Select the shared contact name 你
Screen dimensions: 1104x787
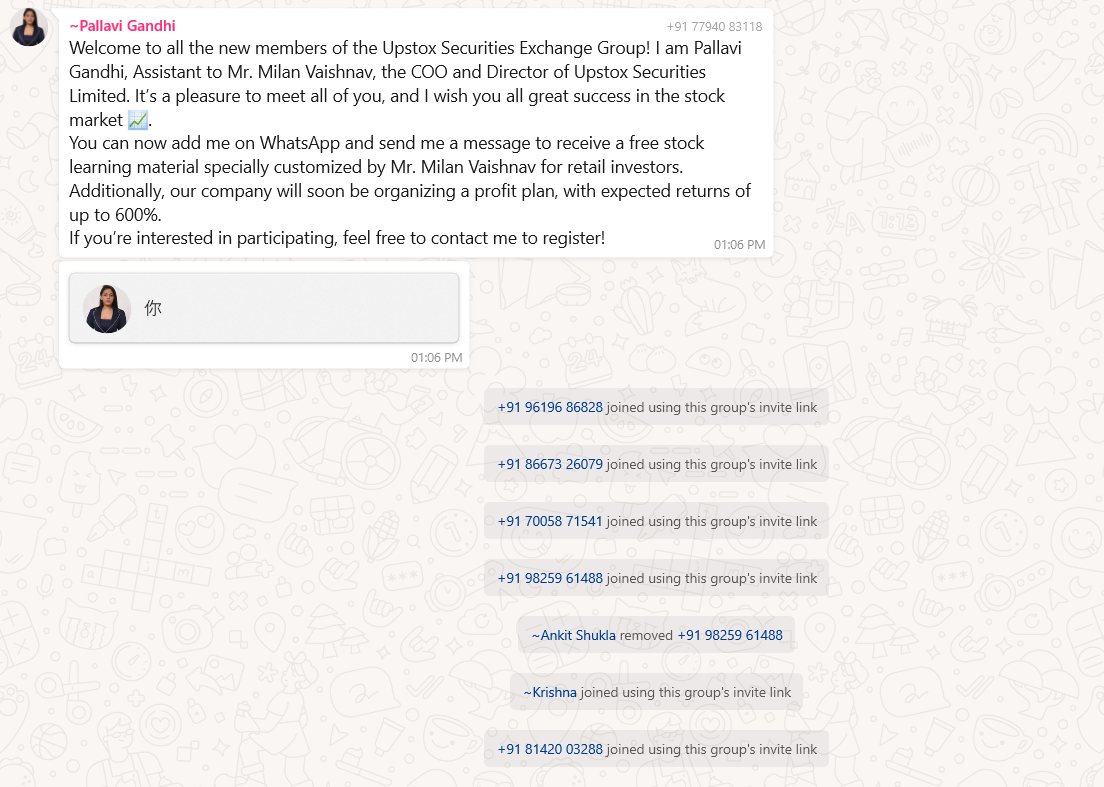(x=153, y=308)
